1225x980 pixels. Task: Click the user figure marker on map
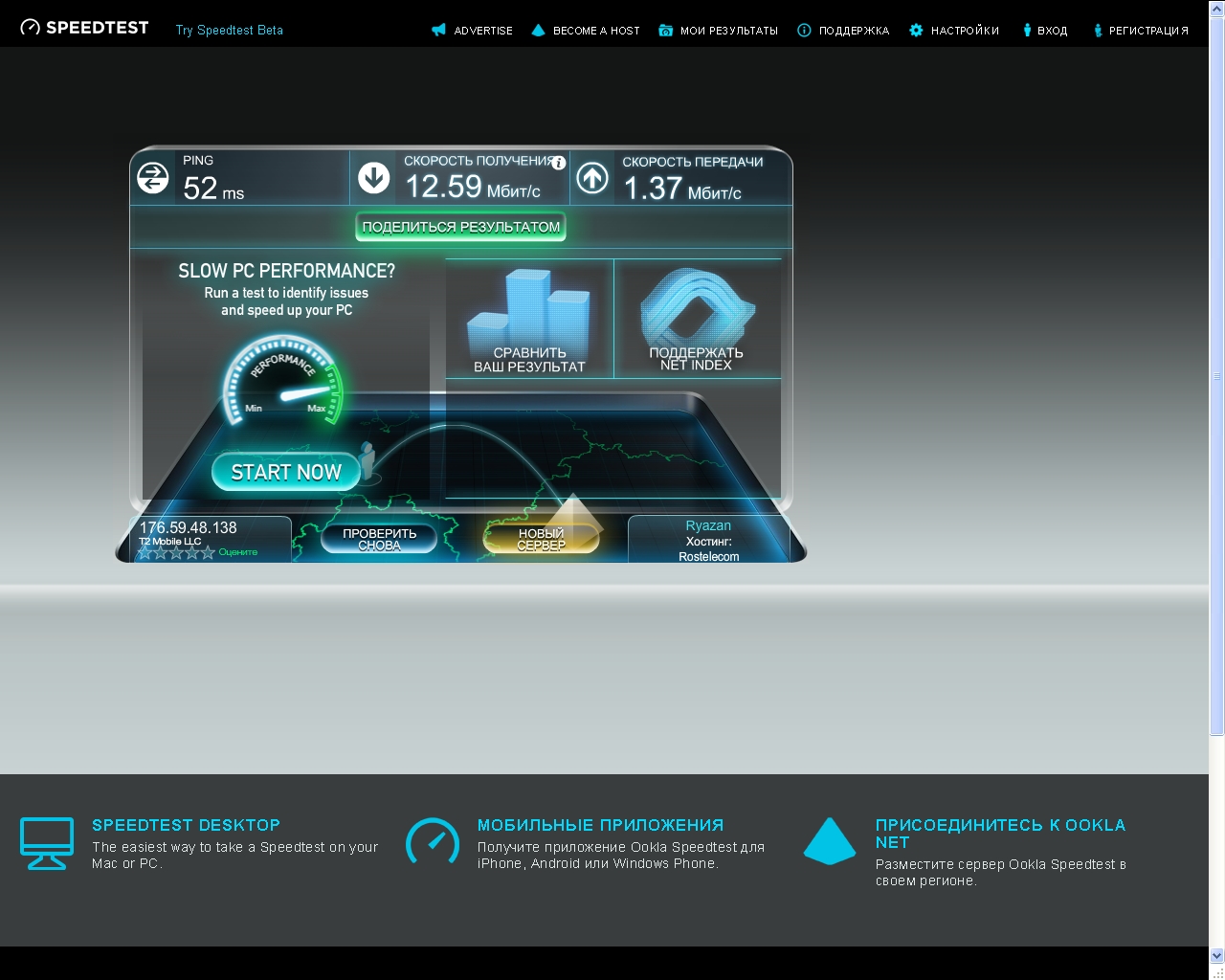pyautogui.click(x=367, y=459)
